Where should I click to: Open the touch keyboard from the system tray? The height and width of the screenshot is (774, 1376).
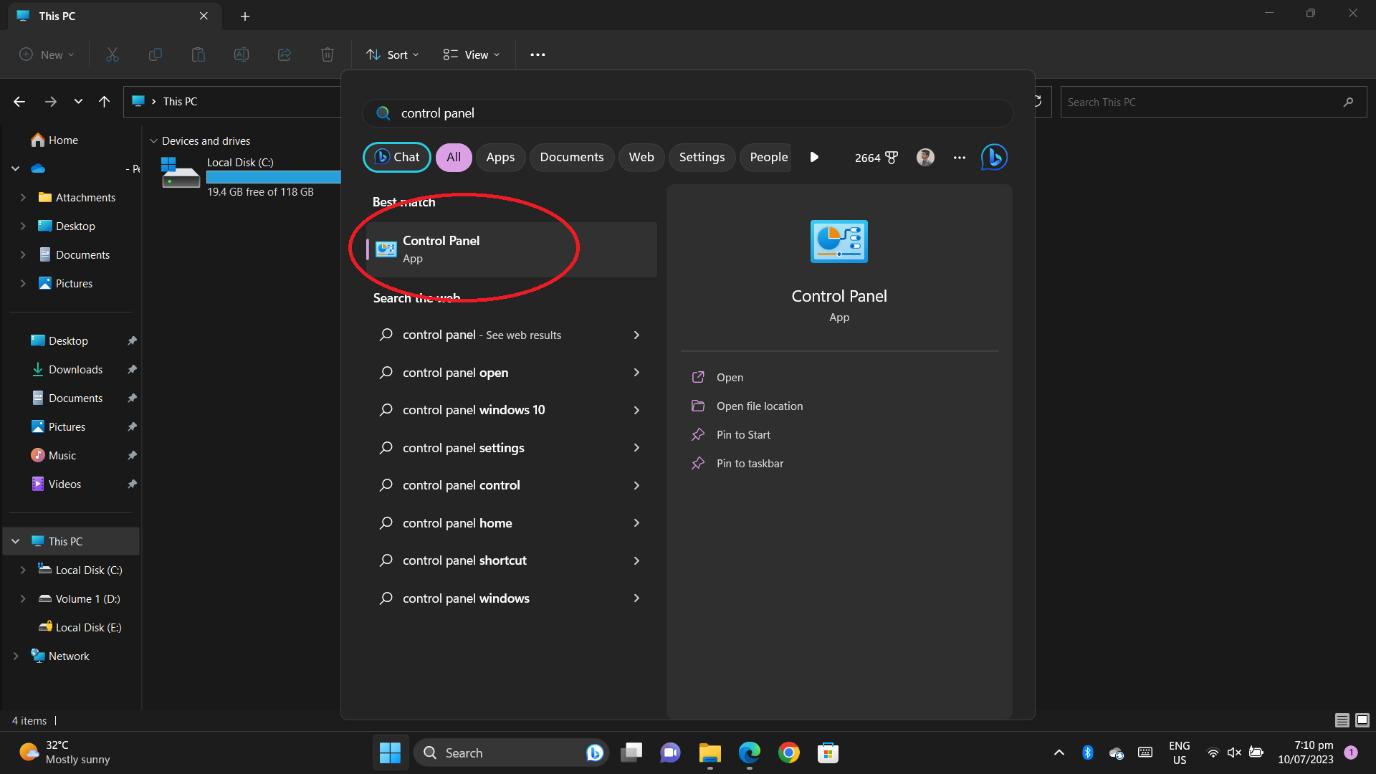click(1144, 752)
